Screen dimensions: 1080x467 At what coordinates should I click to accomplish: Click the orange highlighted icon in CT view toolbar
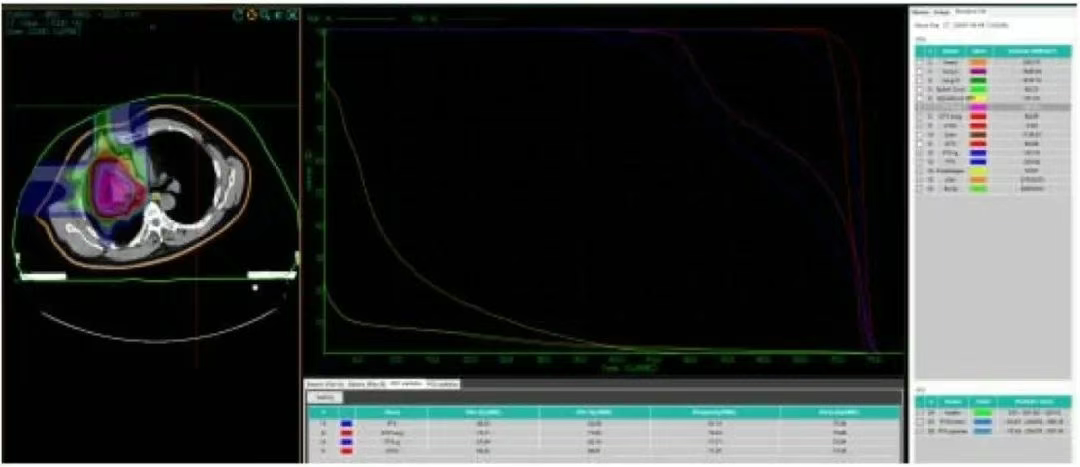(252, 14)
